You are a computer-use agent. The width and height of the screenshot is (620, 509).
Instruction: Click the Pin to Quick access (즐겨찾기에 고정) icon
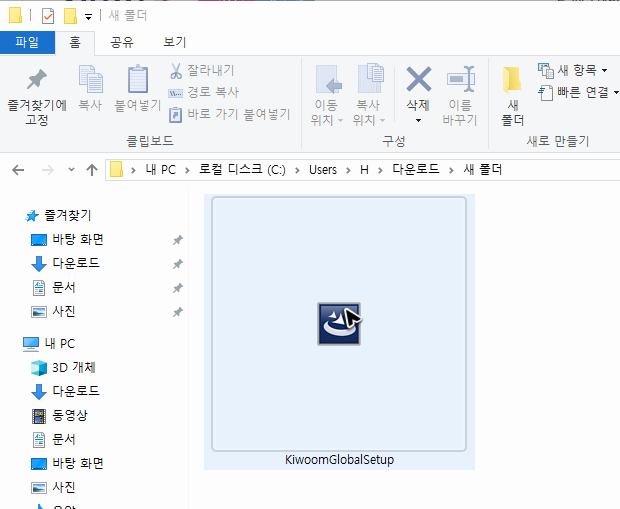click(37, 79)
